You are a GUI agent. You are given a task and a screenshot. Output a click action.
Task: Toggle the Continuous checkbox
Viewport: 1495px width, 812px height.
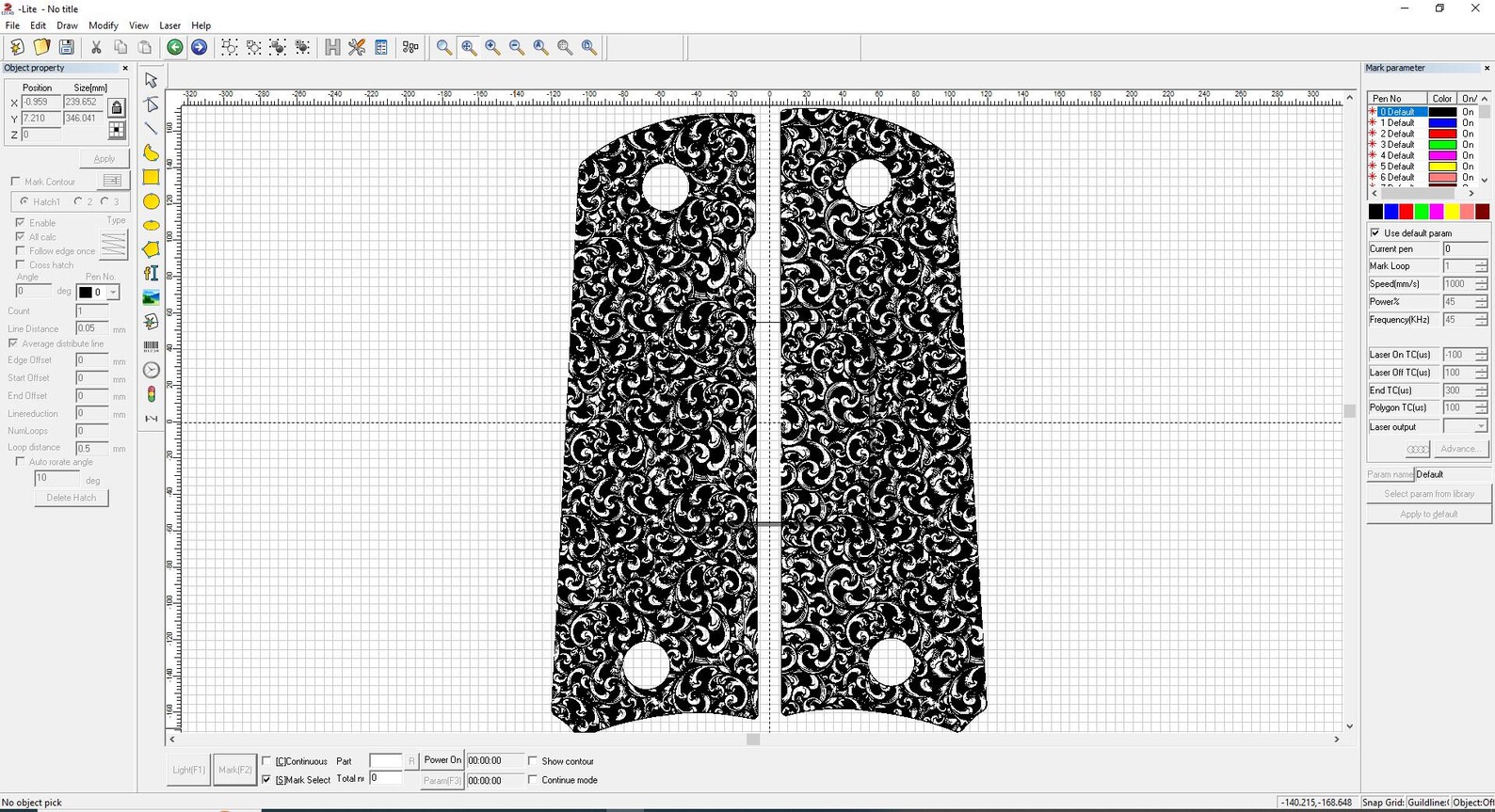point(266,761)
